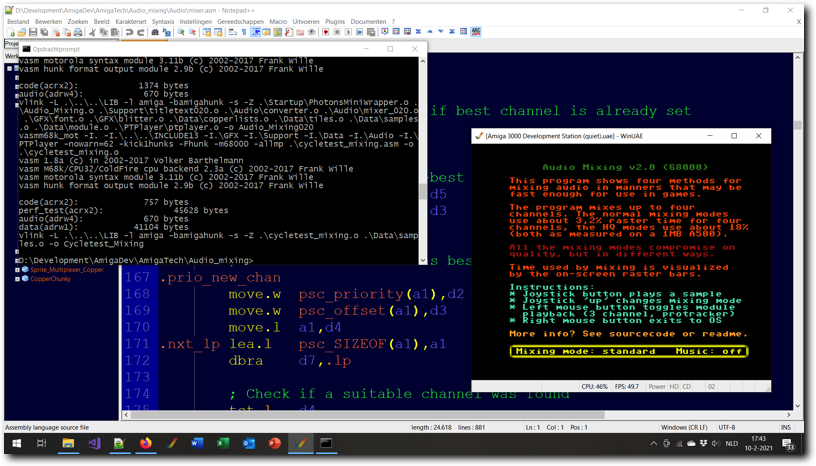816x466 pixels.
Task: Print the document using the printer icon
Action: pyautogui.click(x=78, y=32)
